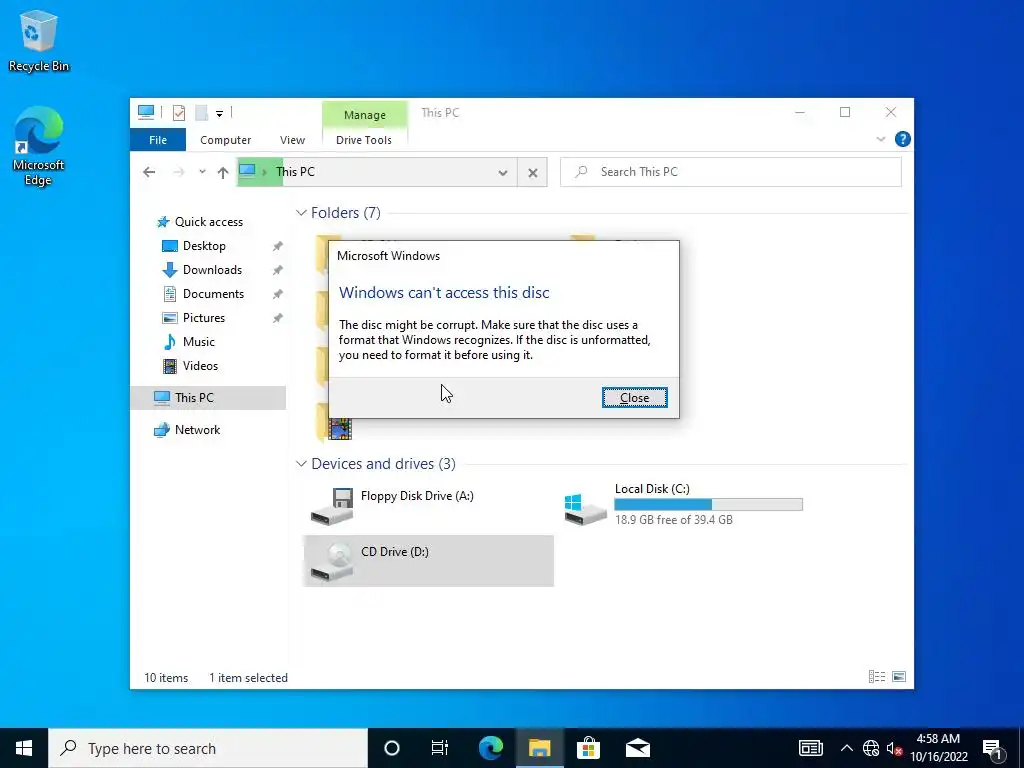Open Task View on taskbar
This screenshot has height=768, width=1024.
pyautogui.click(x=440, y=748)
